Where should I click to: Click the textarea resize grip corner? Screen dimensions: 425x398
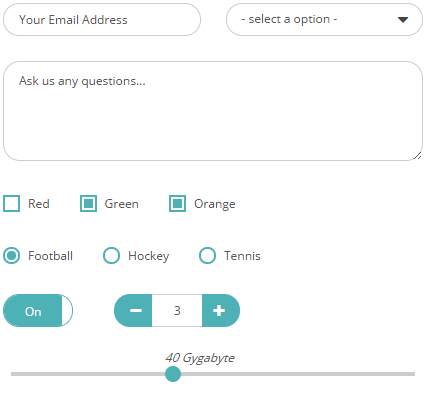click(x=417, y=156)
